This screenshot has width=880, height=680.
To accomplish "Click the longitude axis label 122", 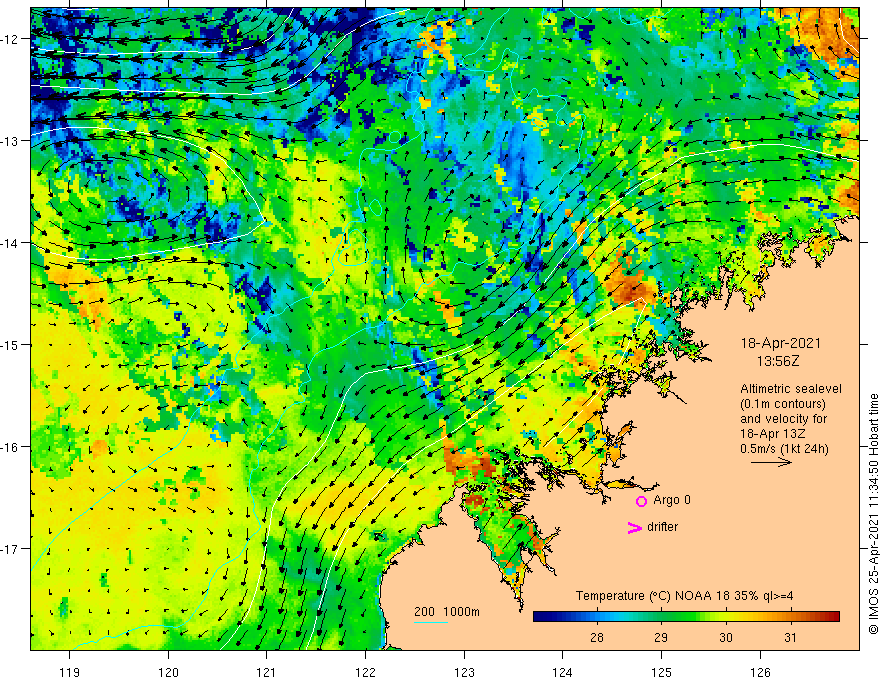I will pos(365,672).
